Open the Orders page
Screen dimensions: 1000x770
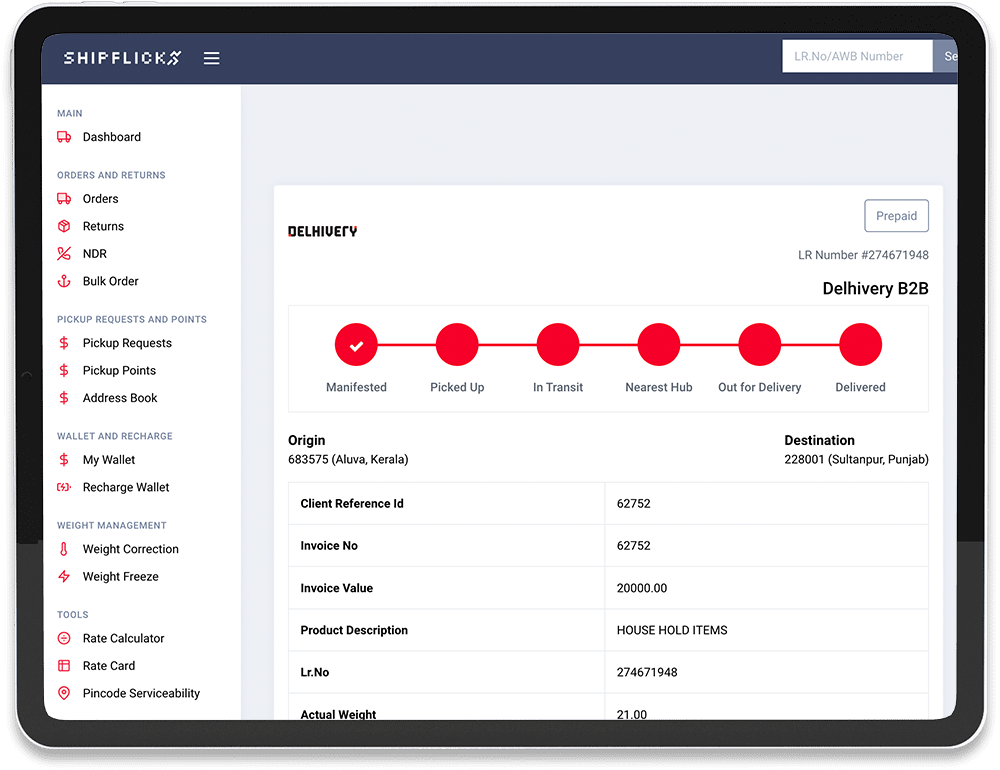(100, 198)
